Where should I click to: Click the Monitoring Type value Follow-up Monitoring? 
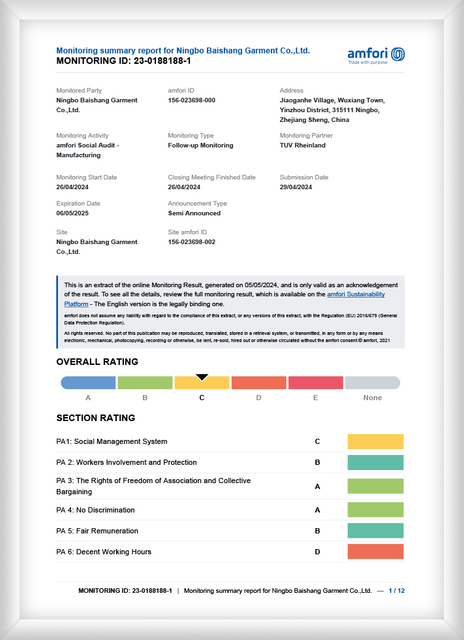(200, 145)
